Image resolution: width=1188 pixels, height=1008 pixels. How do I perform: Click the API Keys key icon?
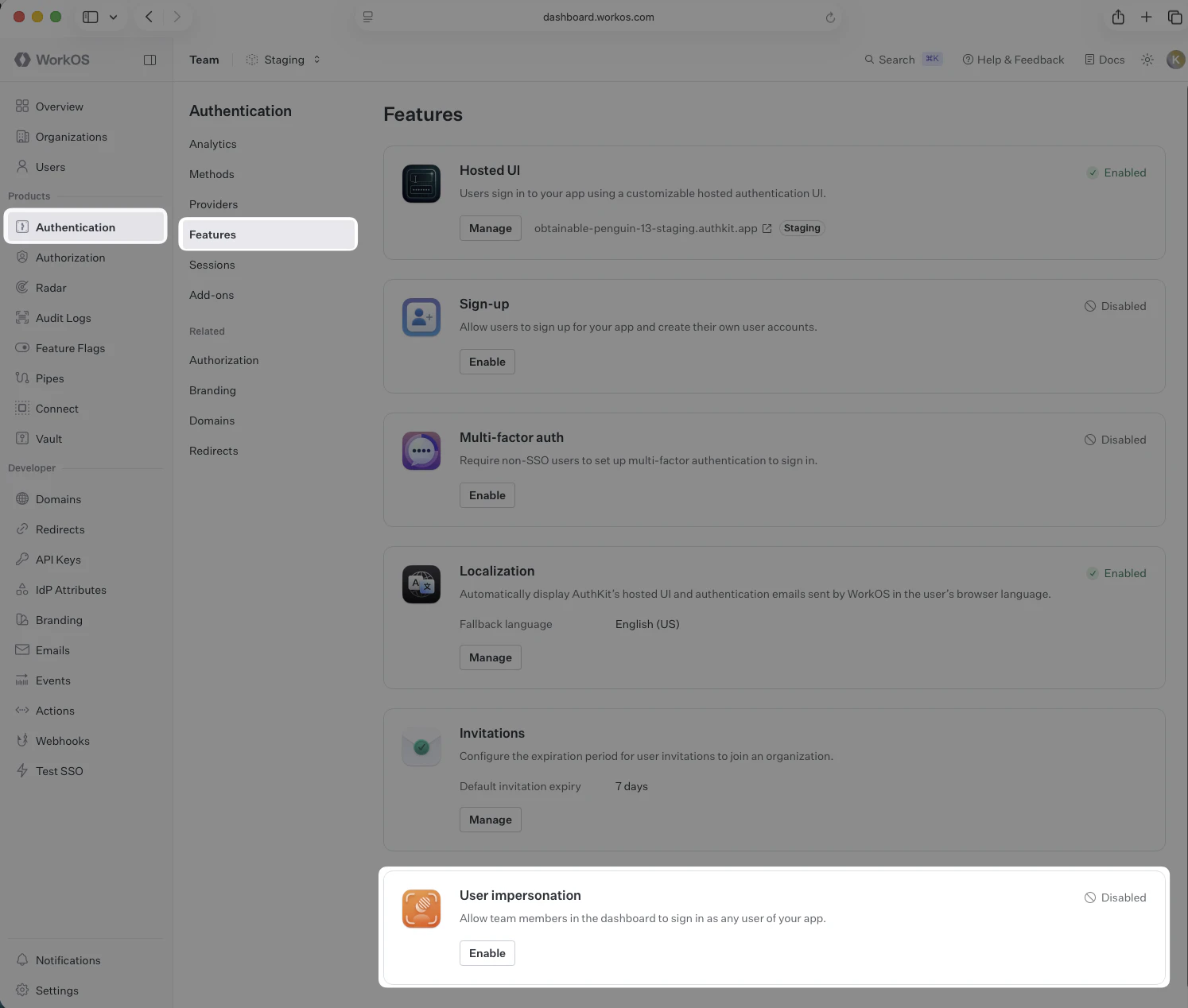[x=22, y=560]
